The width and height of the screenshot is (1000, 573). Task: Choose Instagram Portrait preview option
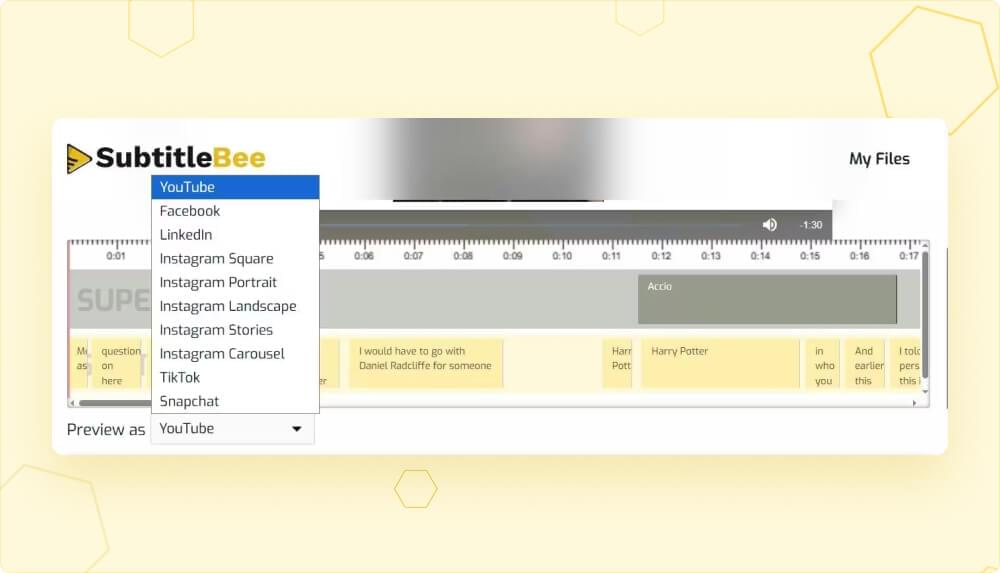tap(235, 283)
